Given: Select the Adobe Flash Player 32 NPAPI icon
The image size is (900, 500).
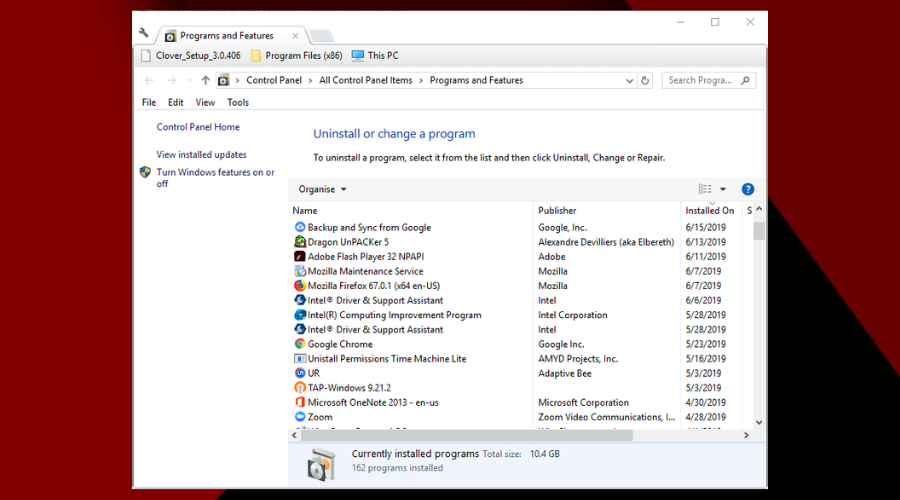Looking at the screenshot, I should click(300, 257).
